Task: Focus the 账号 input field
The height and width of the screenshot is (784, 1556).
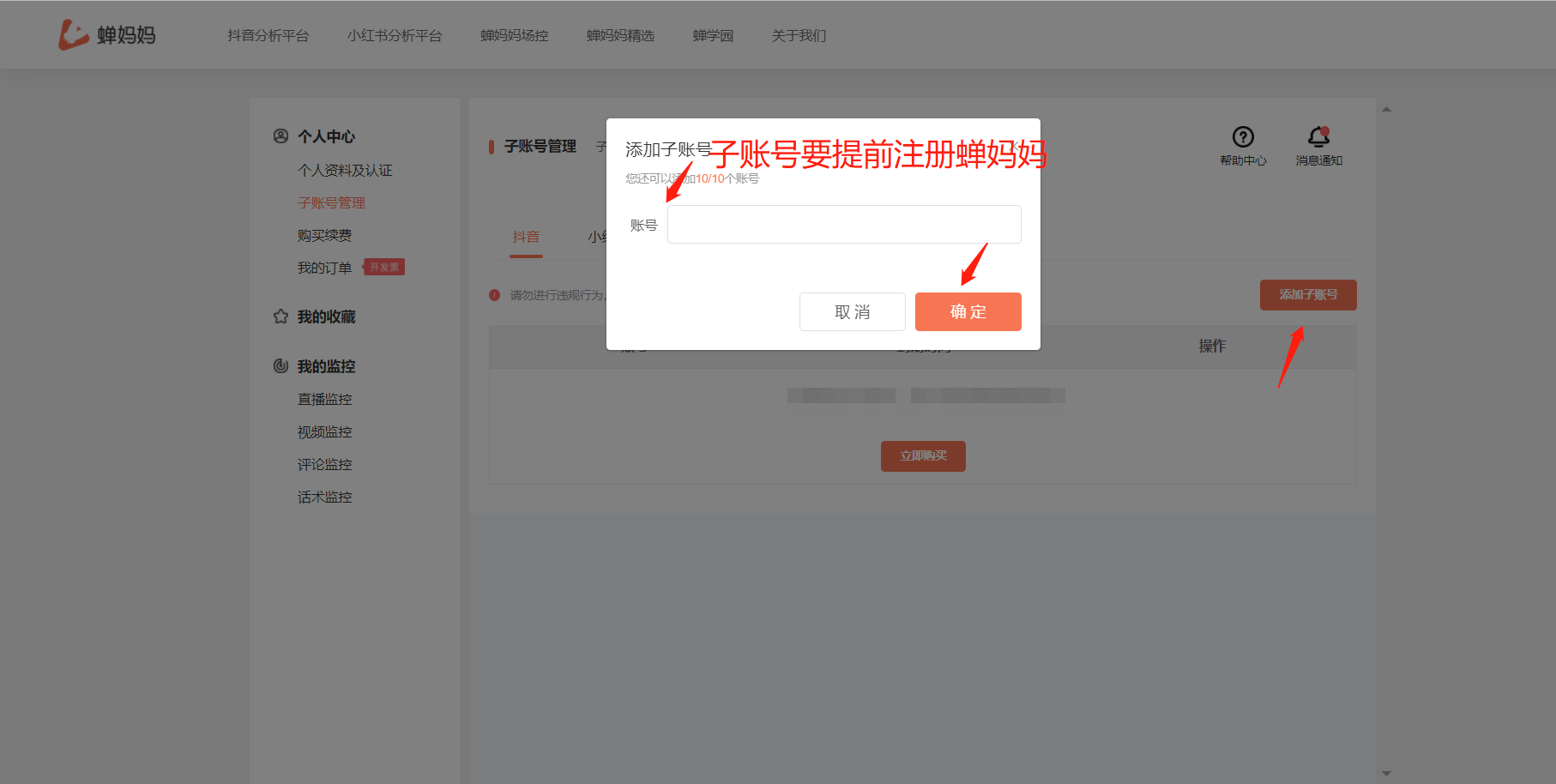Action: click(844, 224)
